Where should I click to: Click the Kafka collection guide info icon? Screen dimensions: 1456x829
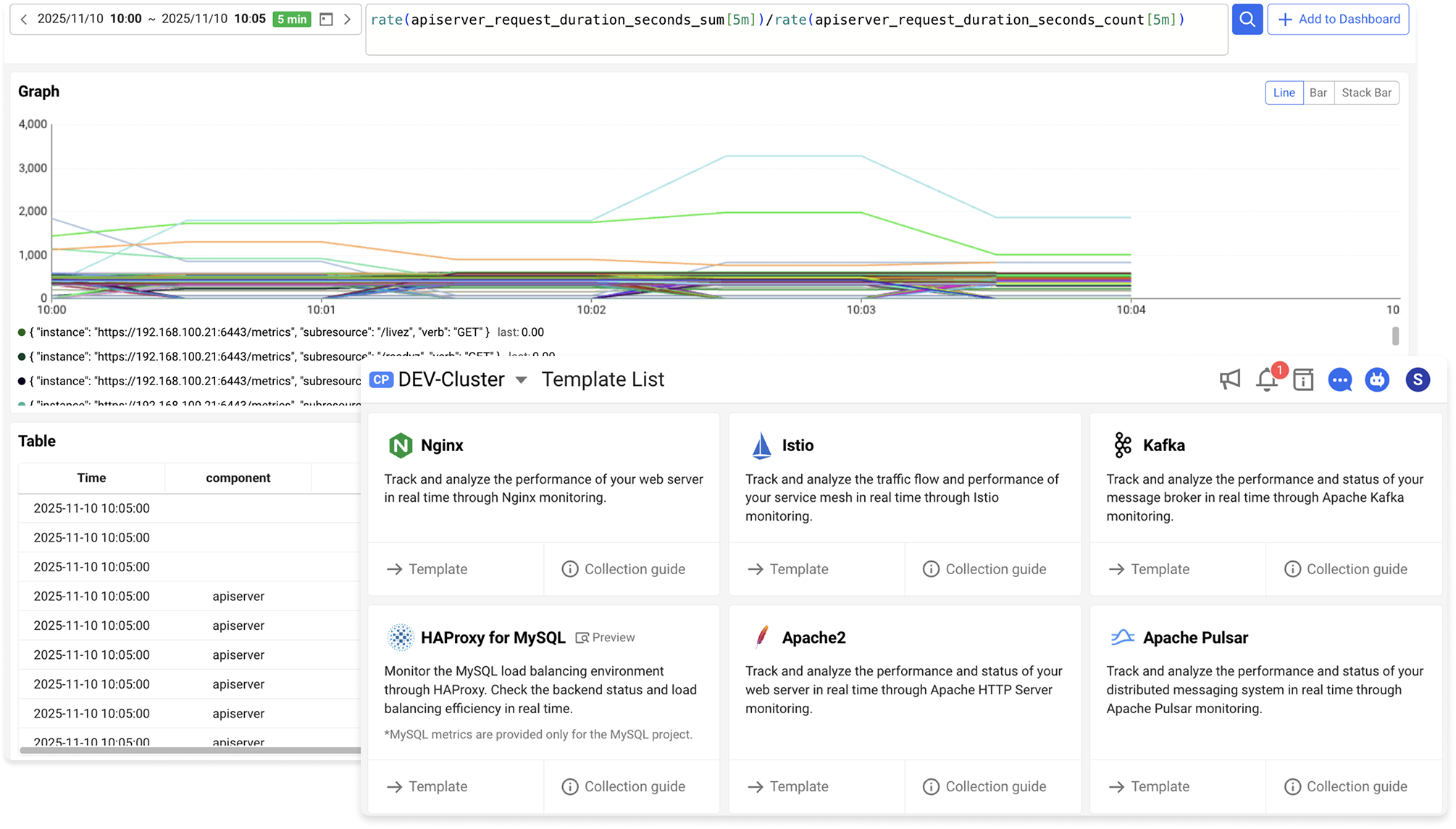1292,569
